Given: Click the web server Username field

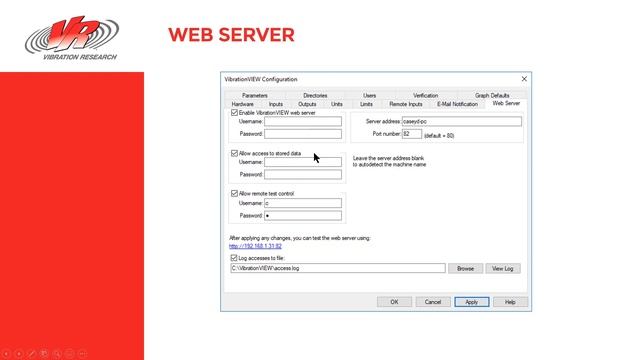Looking at the screenshot, I should click(x=303, y=122).
